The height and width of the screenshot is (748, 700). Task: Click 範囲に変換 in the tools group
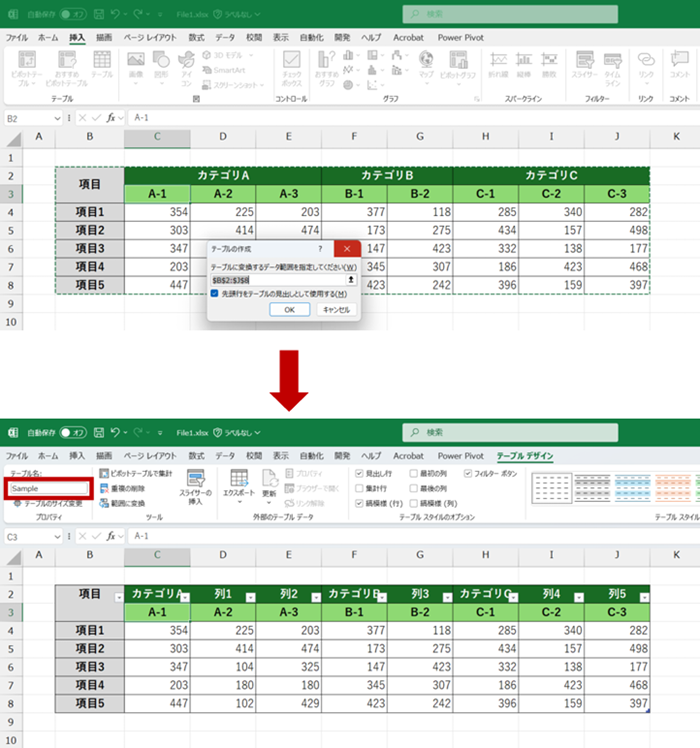coord(125,503)
